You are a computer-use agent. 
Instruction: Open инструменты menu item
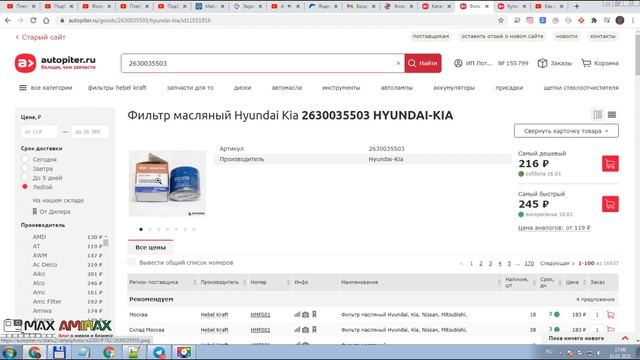(x=341, y=88)
